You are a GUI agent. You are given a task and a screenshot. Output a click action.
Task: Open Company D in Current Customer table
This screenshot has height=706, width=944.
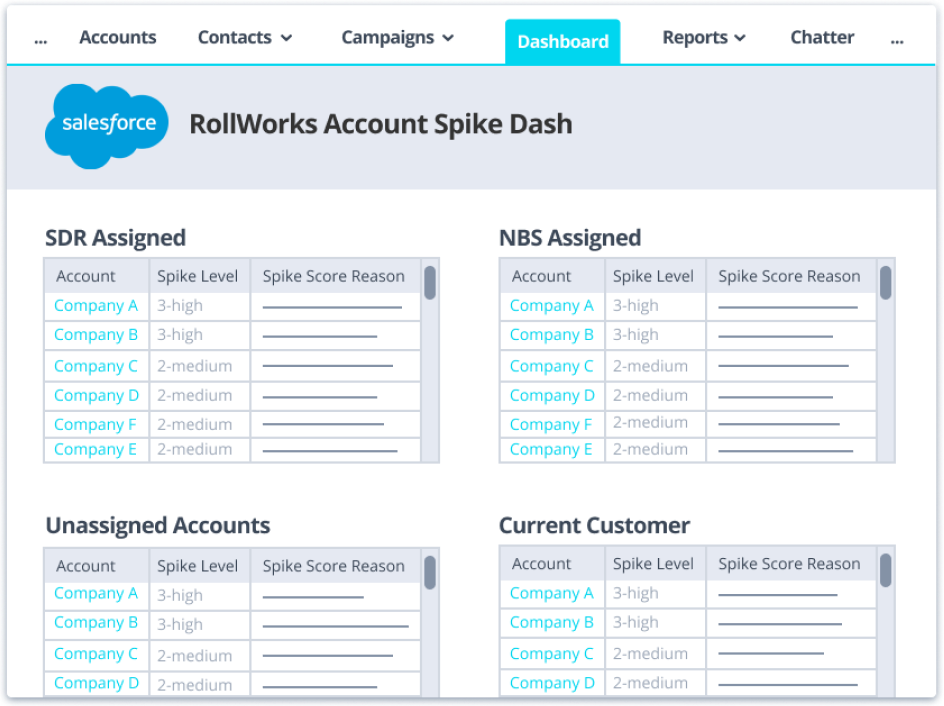click(552, 683)
